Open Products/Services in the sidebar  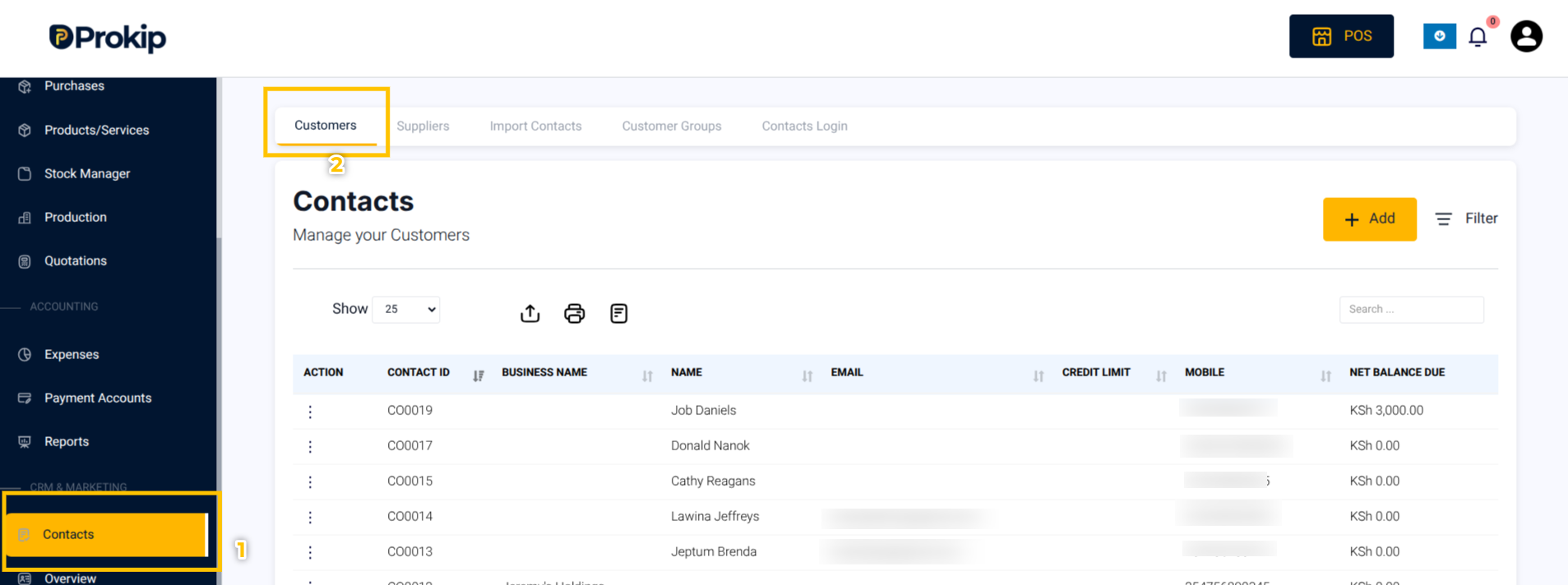click(x=96, y=130)
